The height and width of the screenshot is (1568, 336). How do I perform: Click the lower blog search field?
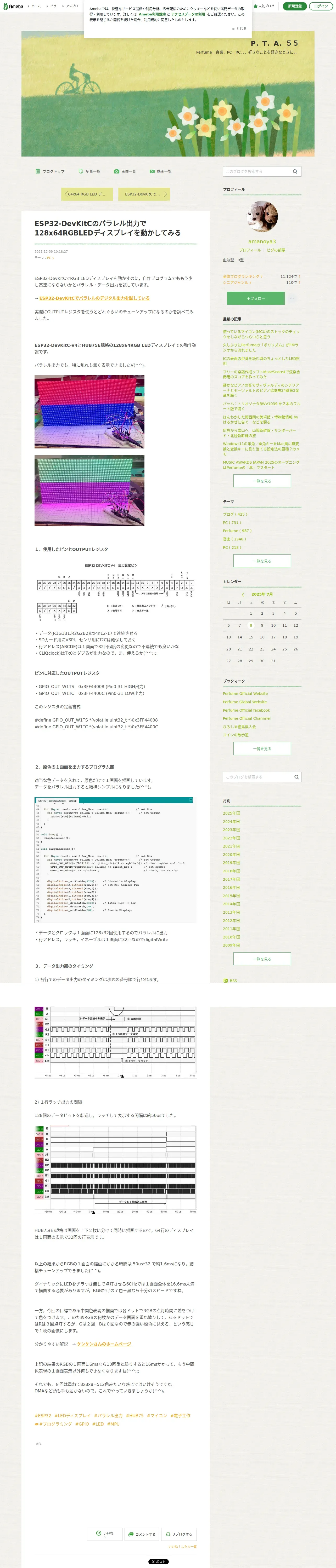point(257,777)
